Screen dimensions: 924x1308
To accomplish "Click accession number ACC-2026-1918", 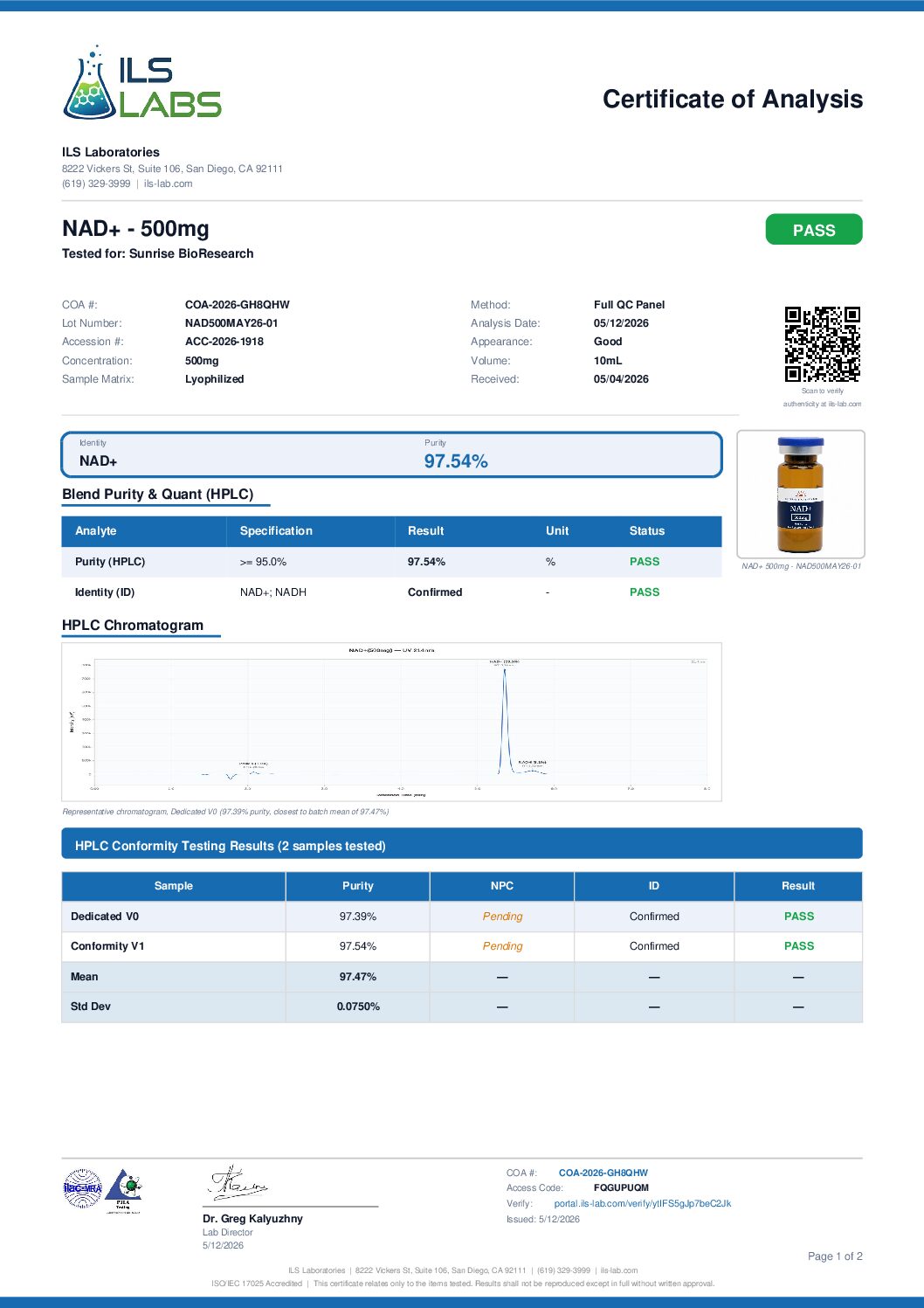I will tap(224, 342).
